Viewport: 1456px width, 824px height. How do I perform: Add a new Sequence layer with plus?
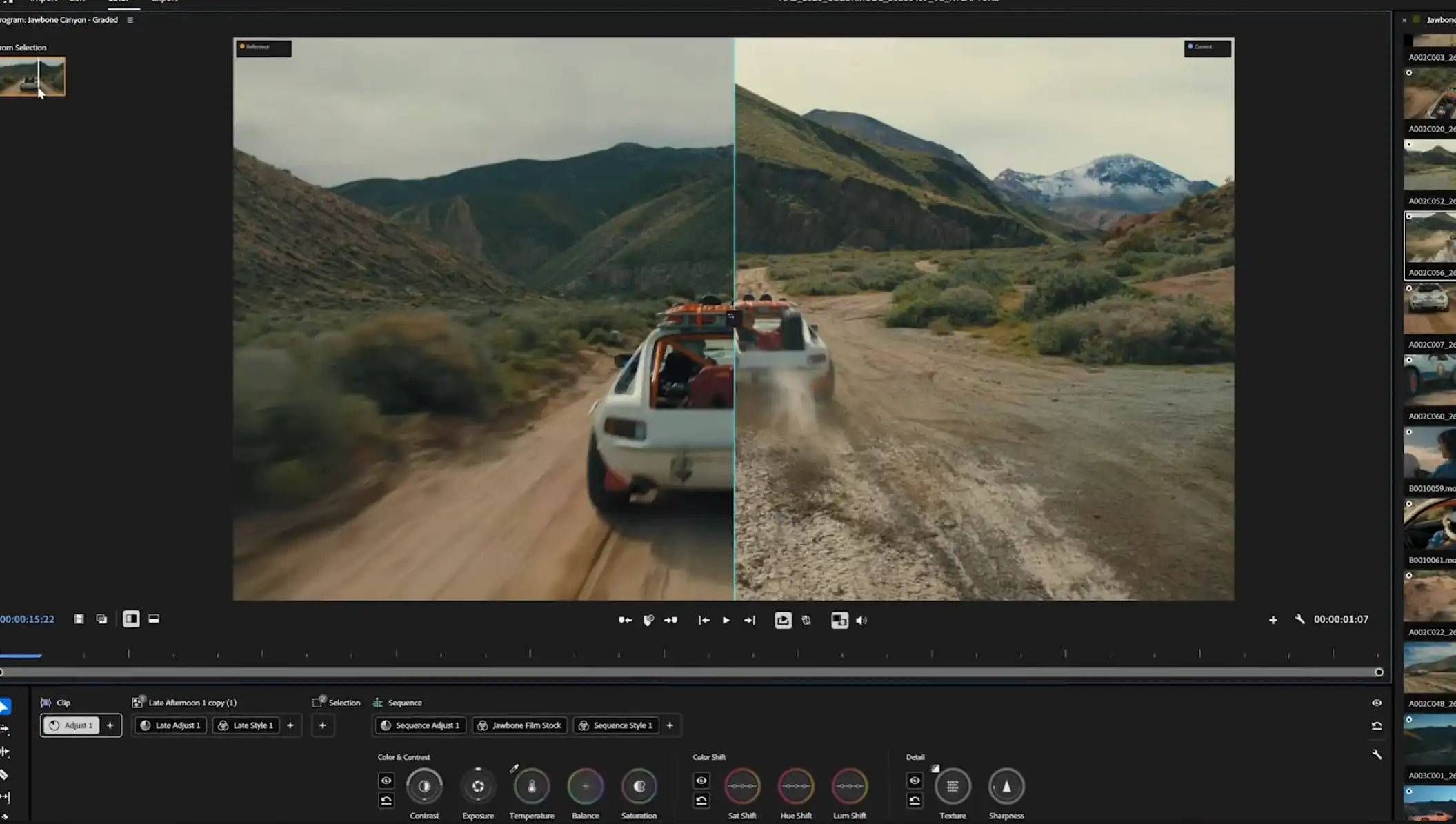[x=670, y=725]
